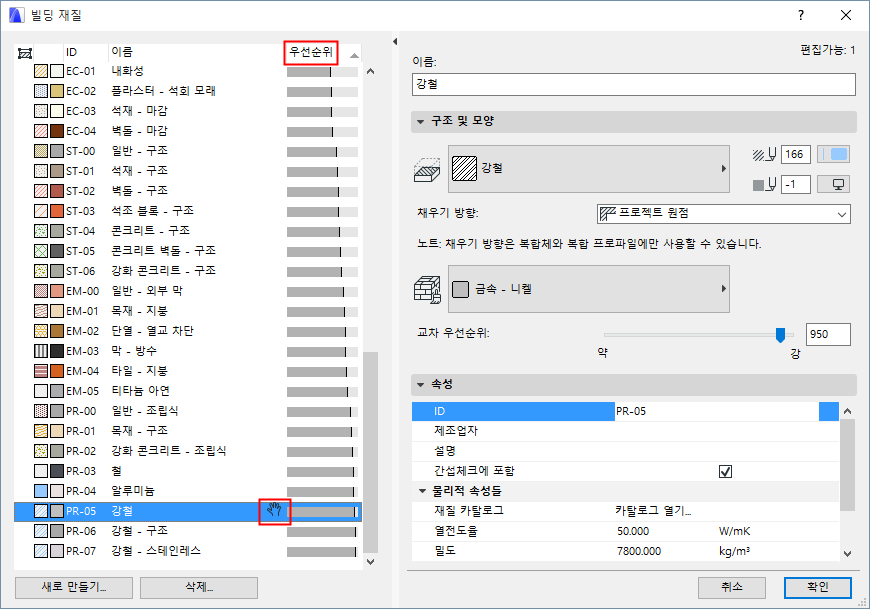This screenshot has height=609, width=870.
Task: Click the surface icon of EM-04
Action: point(57,371)
